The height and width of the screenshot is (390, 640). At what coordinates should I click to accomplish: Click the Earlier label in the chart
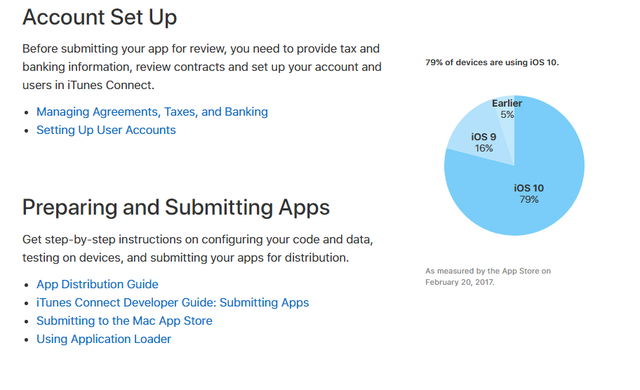(507, 103)
